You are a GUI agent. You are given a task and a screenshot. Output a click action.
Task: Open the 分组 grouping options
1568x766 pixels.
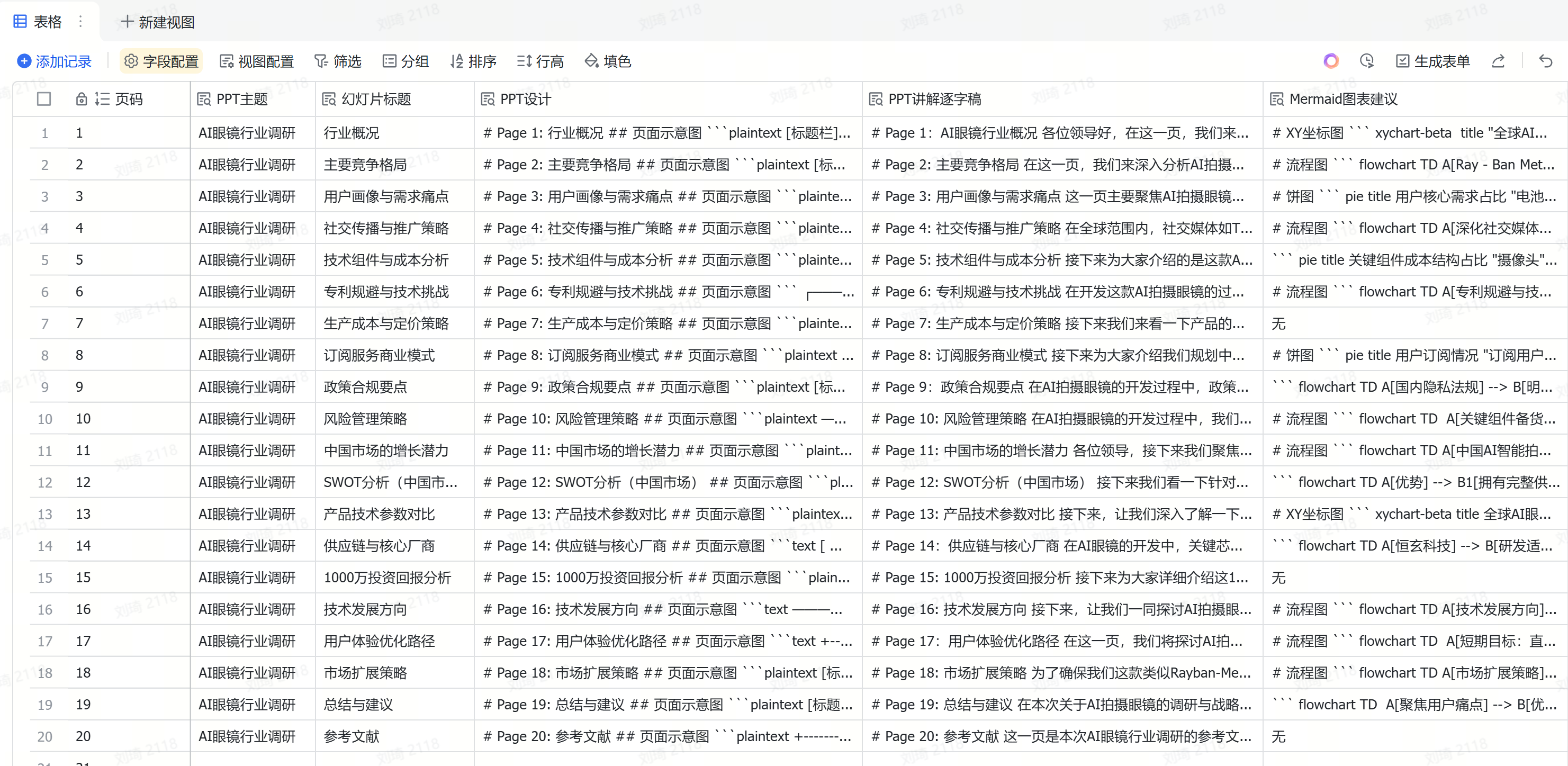pos(405,61)
